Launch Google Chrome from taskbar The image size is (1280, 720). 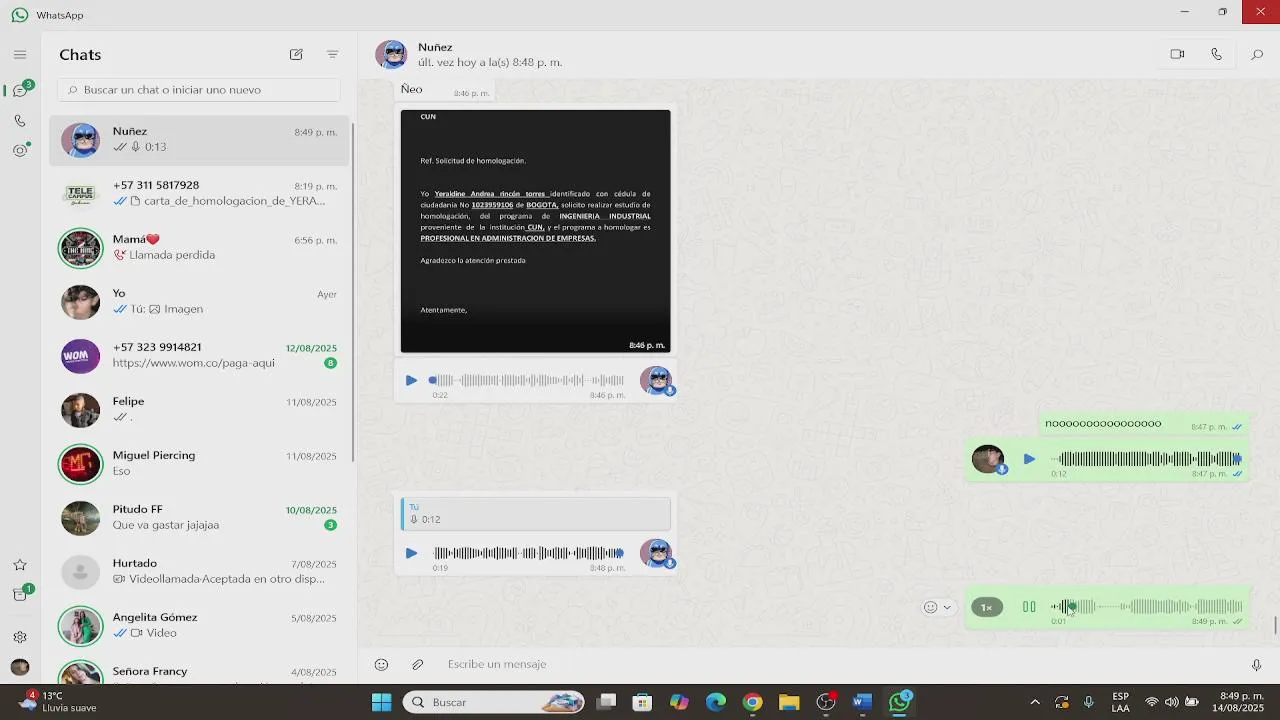[x=752, y=702]
